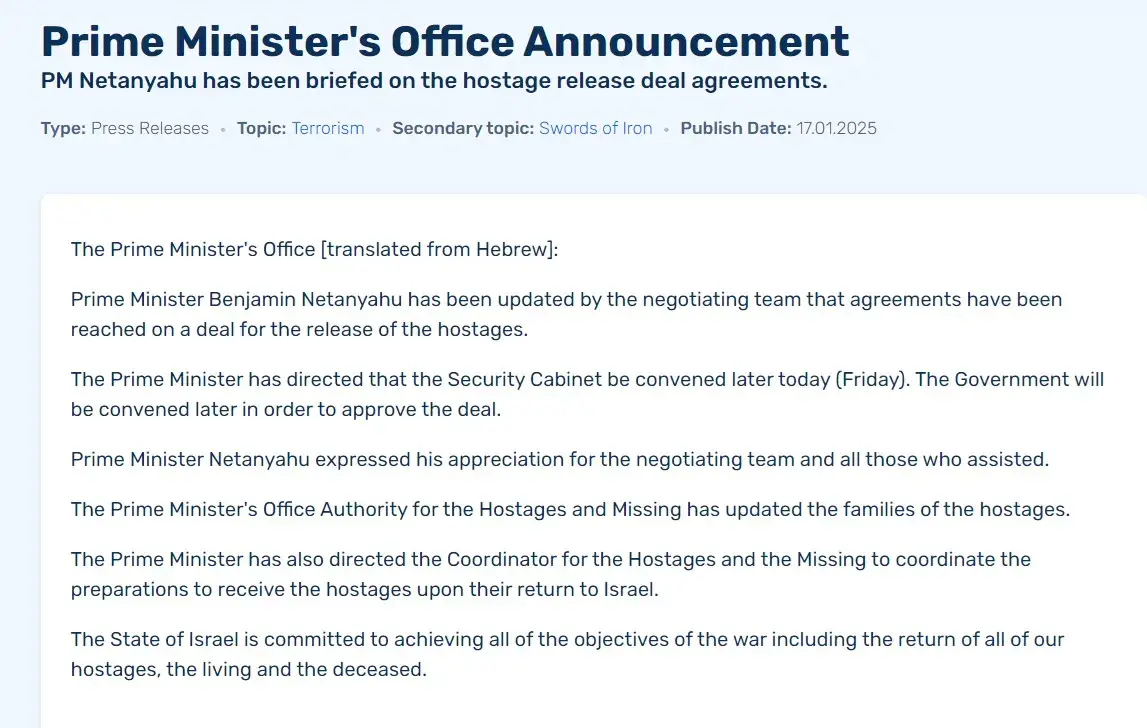Click the Press Releases type value

[x=150, y=128]
